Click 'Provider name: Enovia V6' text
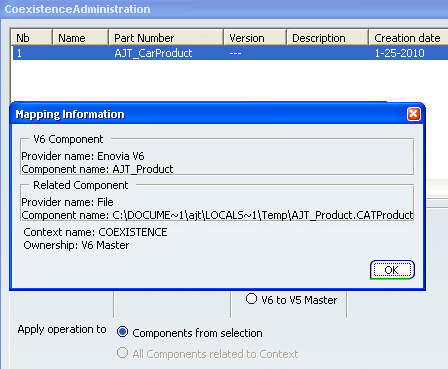The image size is (448, 369). click(83, 156)
